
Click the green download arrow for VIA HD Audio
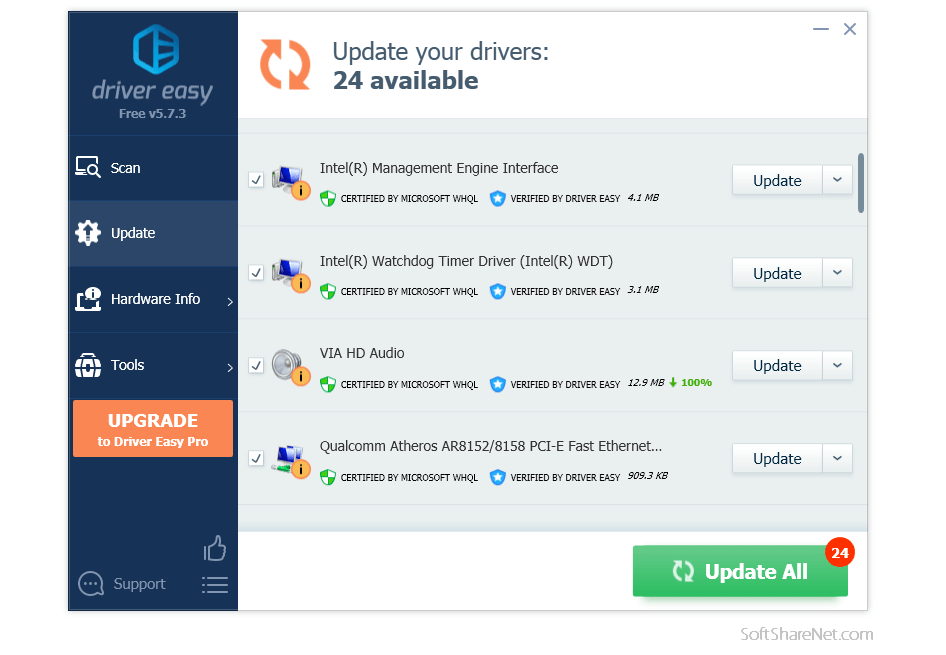pos(673,382)
